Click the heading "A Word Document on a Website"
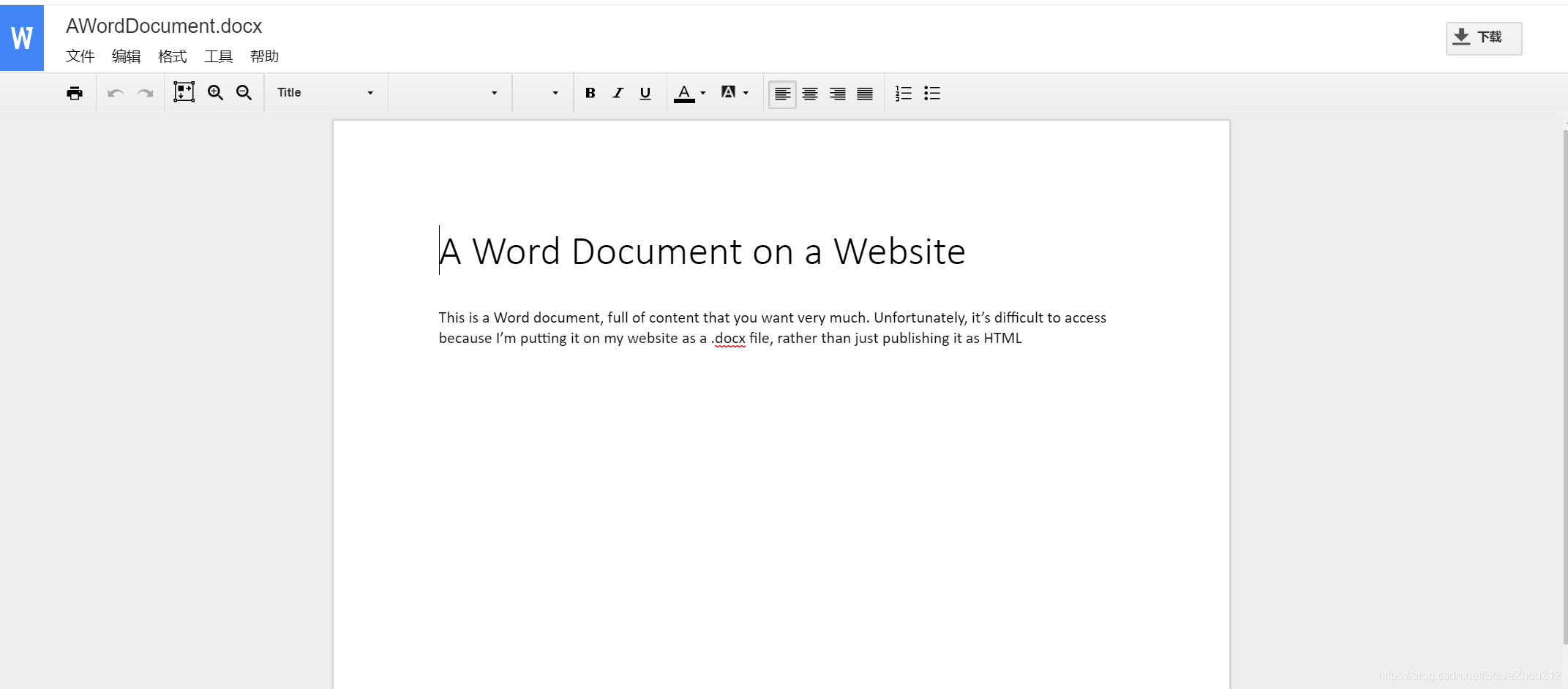The height and width of the screenshot is (689, 1568). tap(702, 252)
